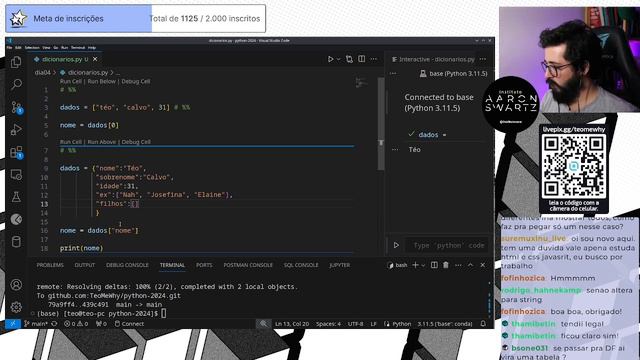The width and height of the screenshot is (640, 360).
Task: Click Run Above on the second cell
Action: coord(102,142)
